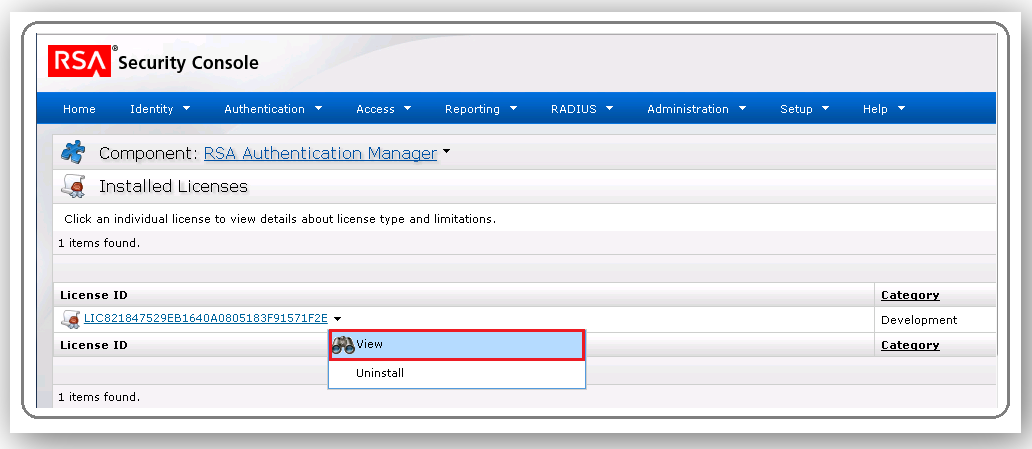Click the binoculars View icon

[343, 344]
